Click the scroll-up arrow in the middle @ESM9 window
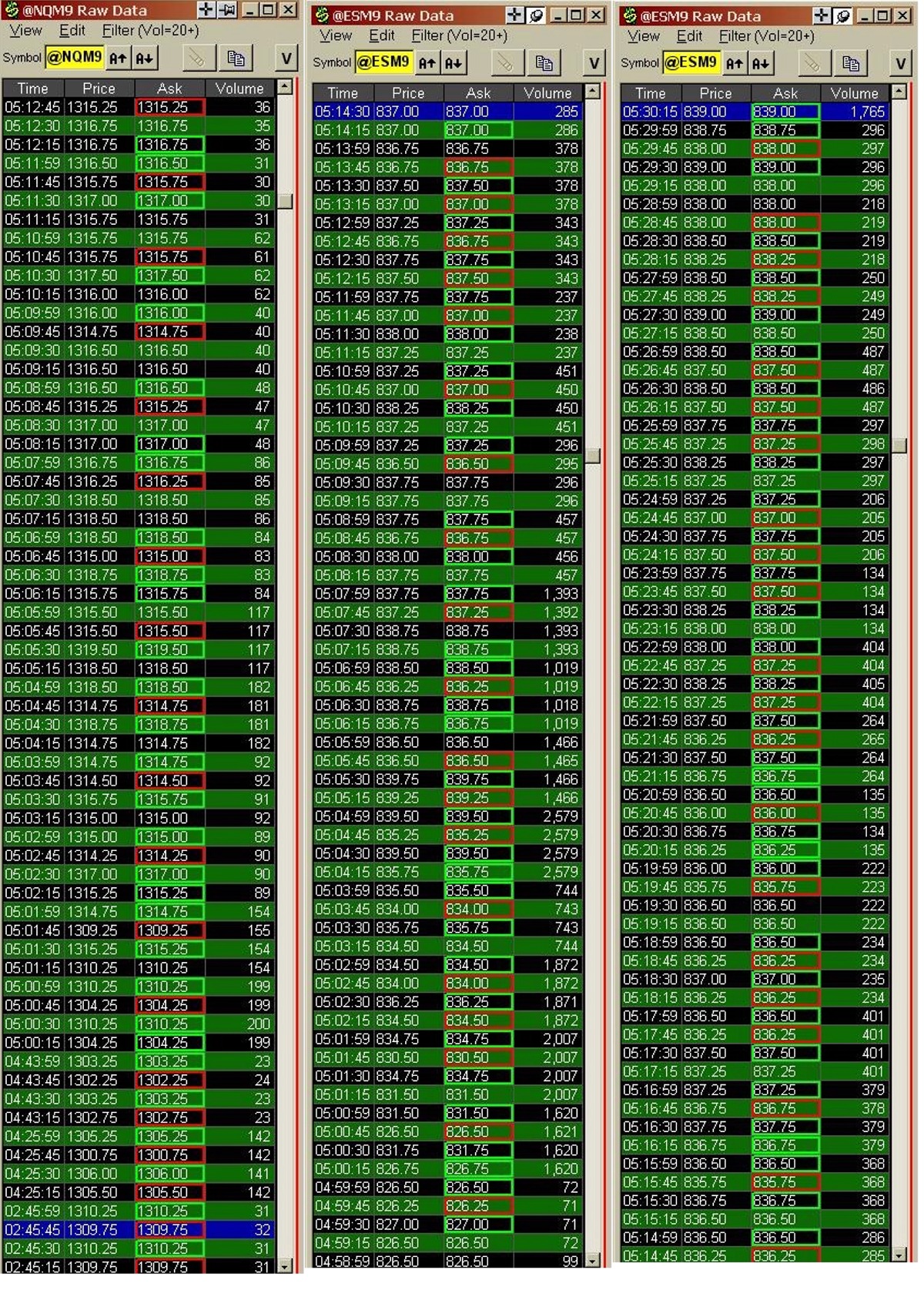 [x=593, y=92]
